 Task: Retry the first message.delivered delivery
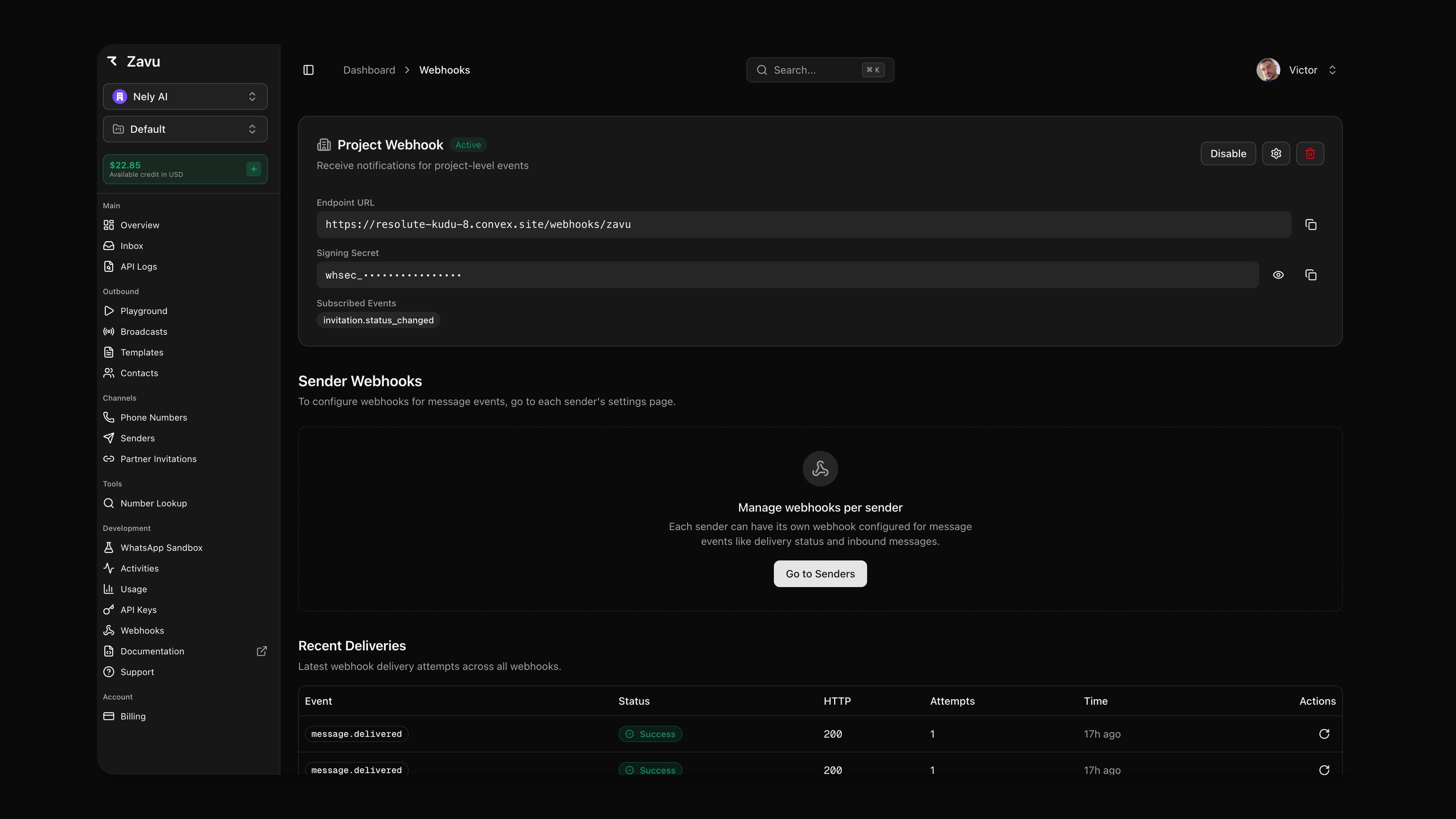(1324, 734)
